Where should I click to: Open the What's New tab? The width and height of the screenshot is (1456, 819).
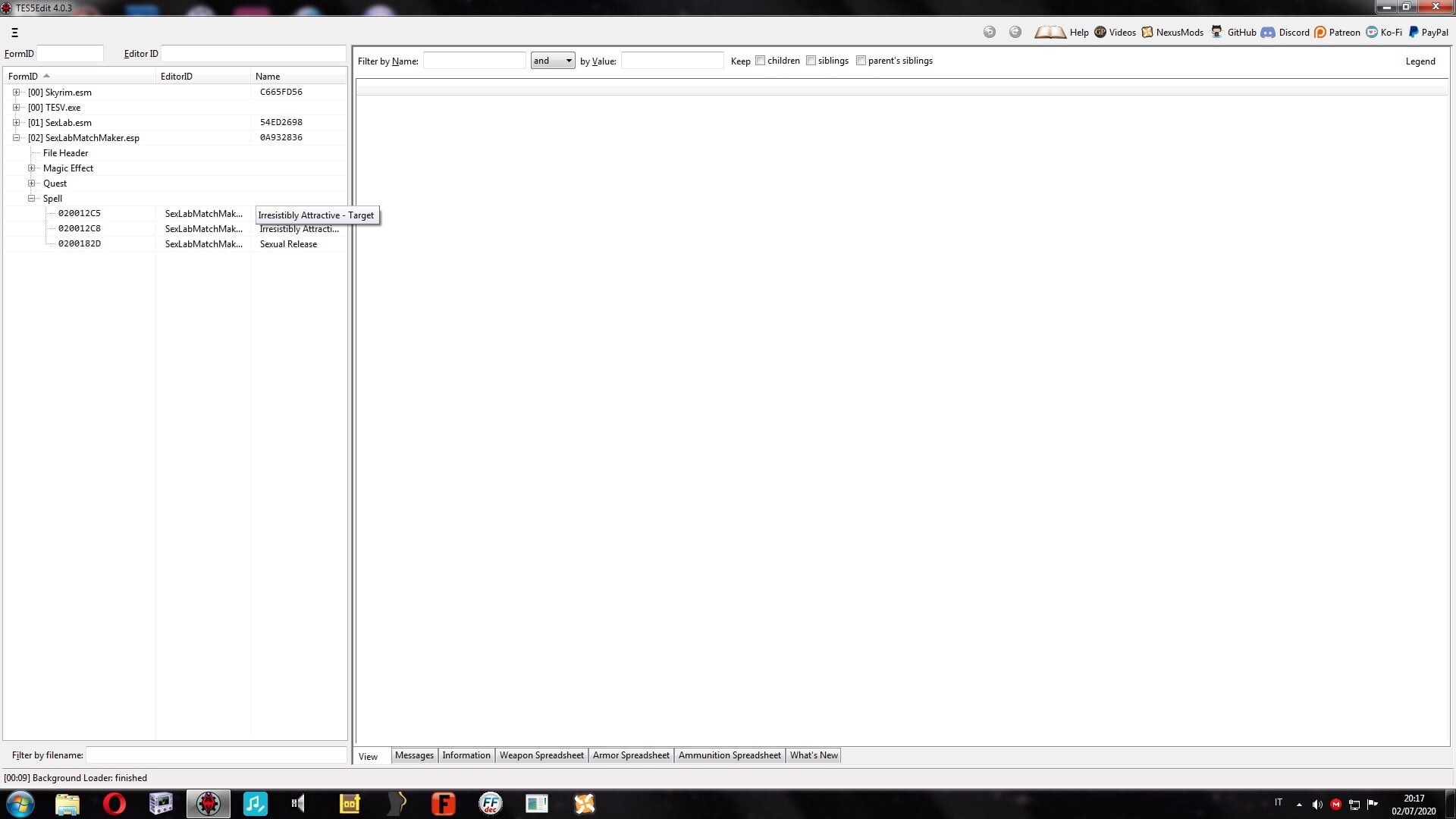(814, 755)
